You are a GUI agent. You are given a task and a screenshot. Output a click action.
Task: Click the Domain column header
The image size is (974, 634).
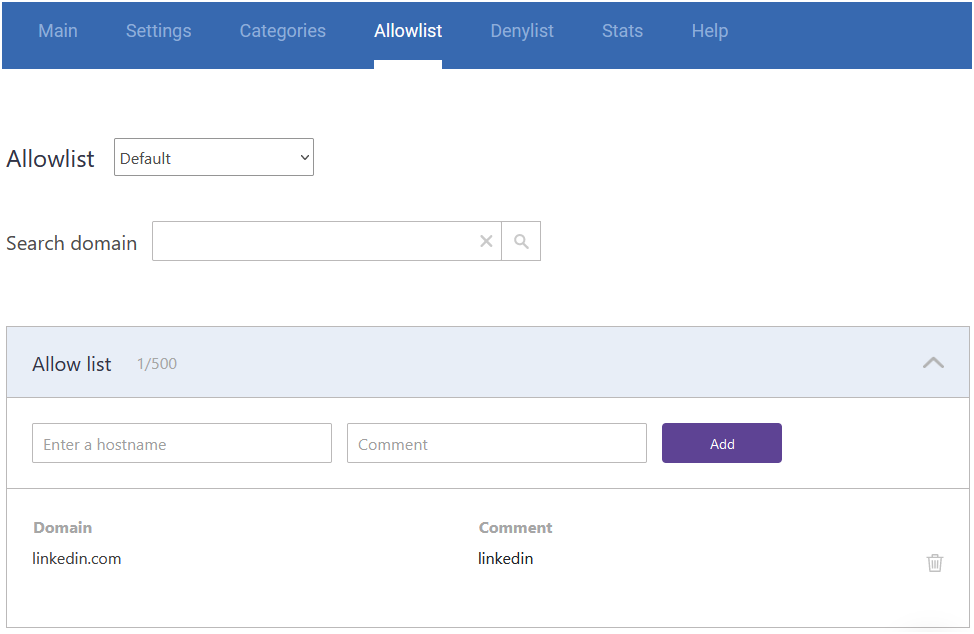pyautogui.click(x=63, y=528)
